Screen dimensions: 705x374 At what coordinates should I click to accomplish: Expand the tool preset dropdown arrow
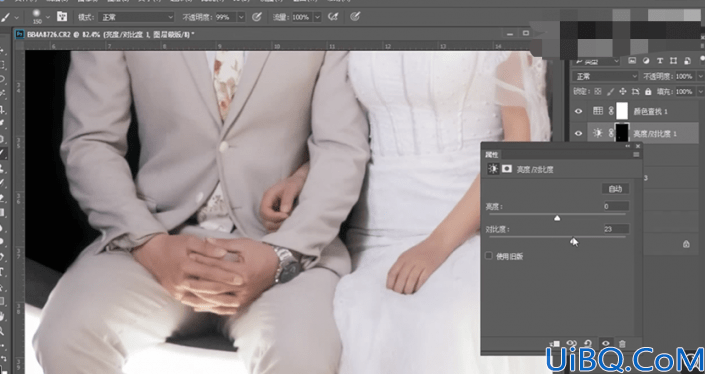pyautogui.click(x=16, y=18)
